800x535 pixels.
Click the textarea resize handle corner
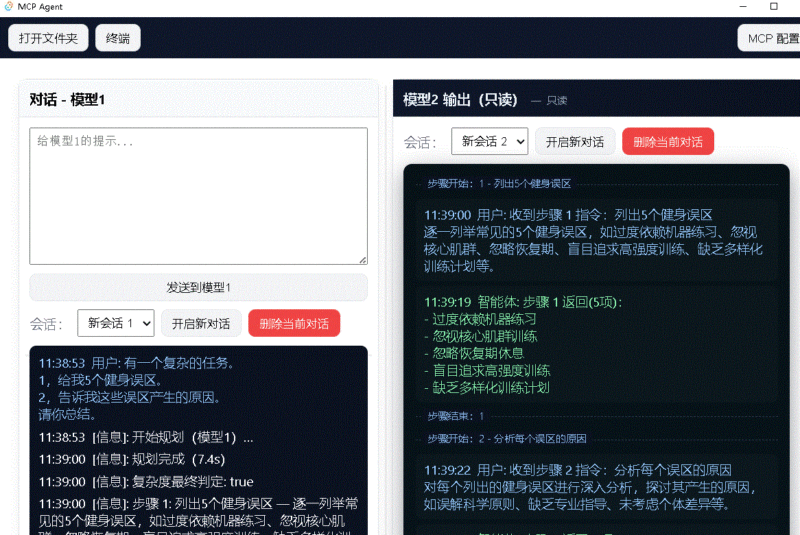tap(363, 260)
